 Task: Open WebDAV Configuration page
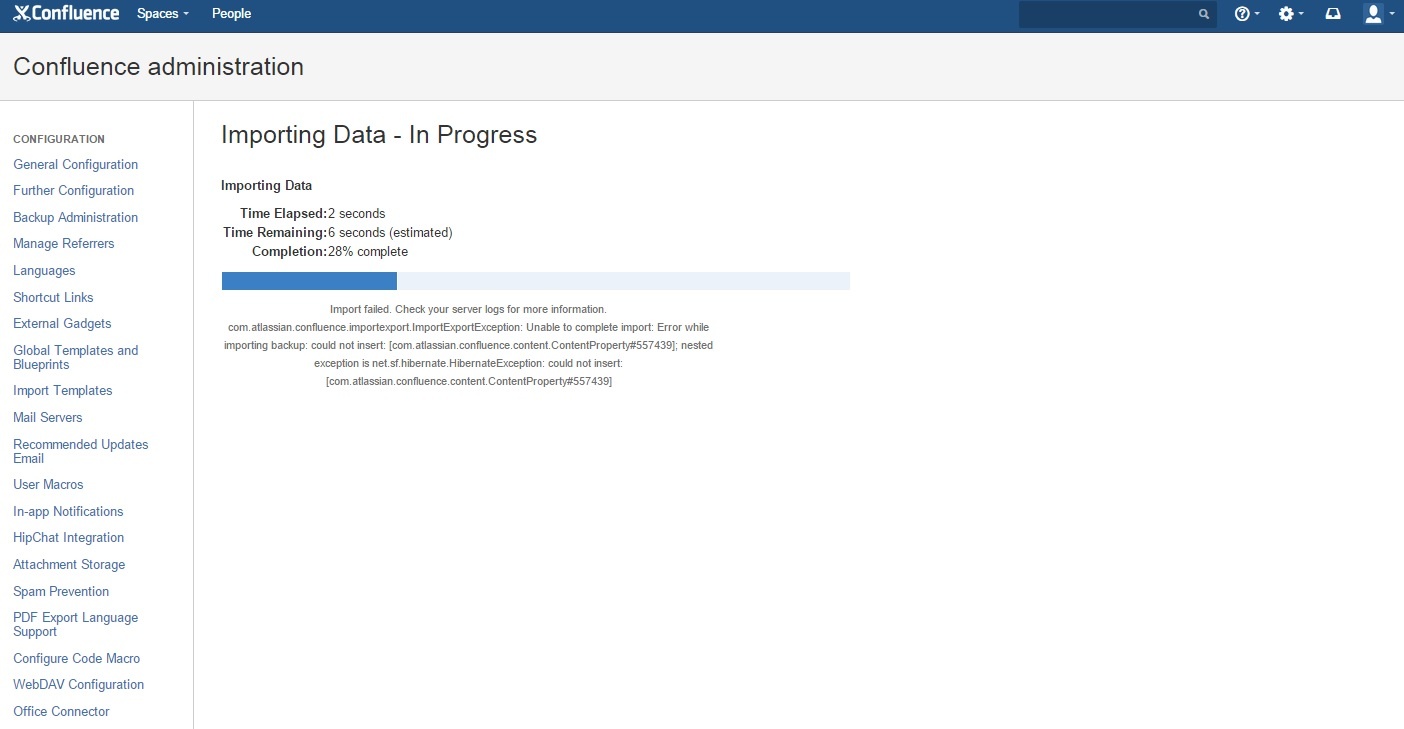coord(79,684)
